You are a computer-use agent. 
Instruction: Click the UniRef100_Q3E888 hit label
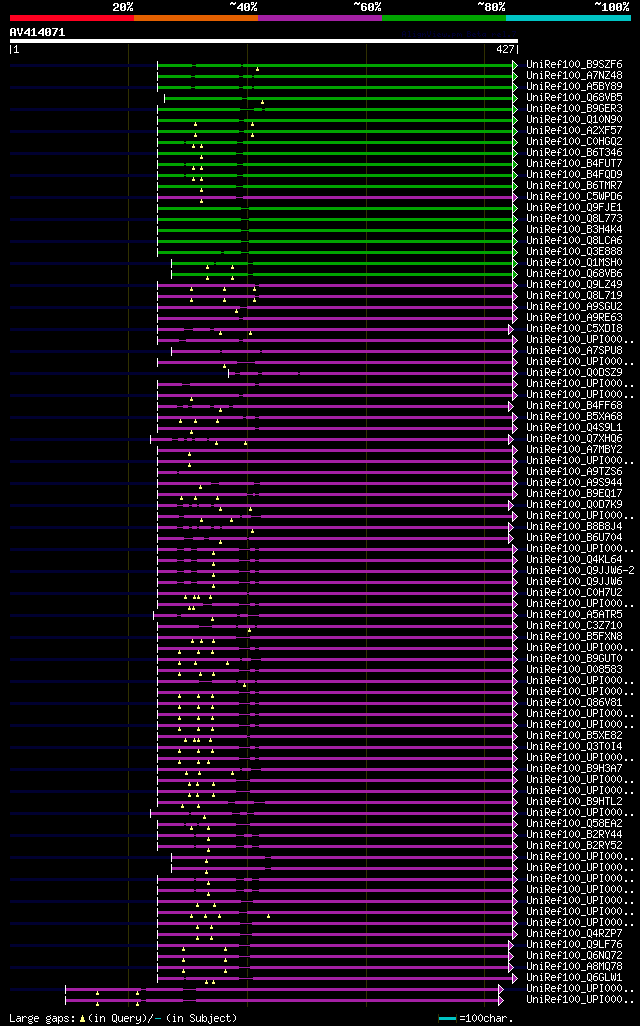[574, 252]
